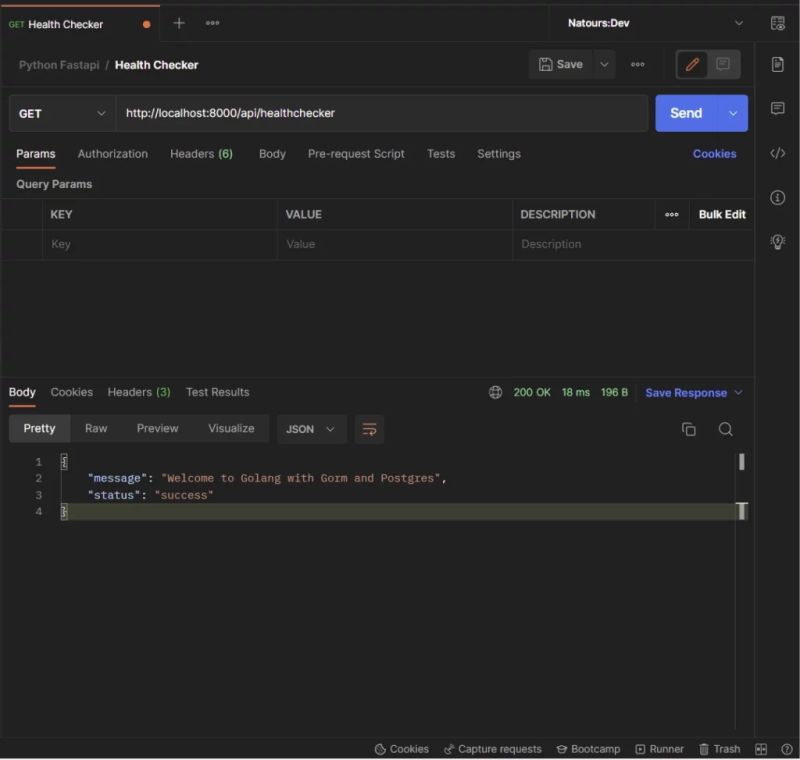Open the JSON response format dropdown

pyautogui.click(x=311, y=429)
